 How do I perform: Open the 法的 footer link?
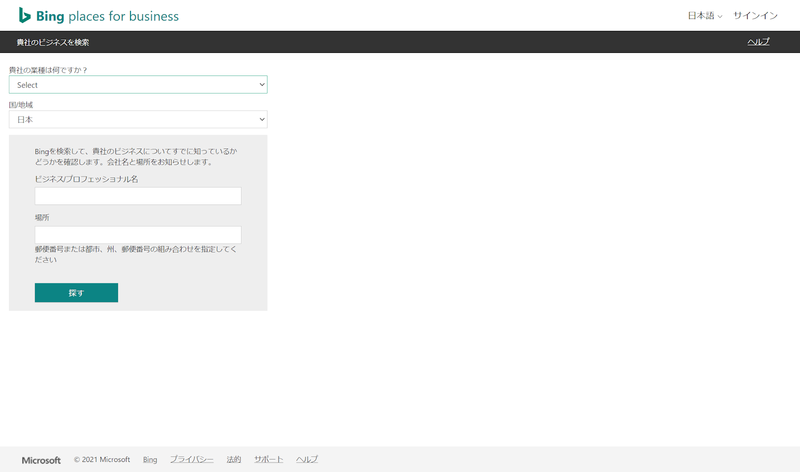tap(234, 459)
